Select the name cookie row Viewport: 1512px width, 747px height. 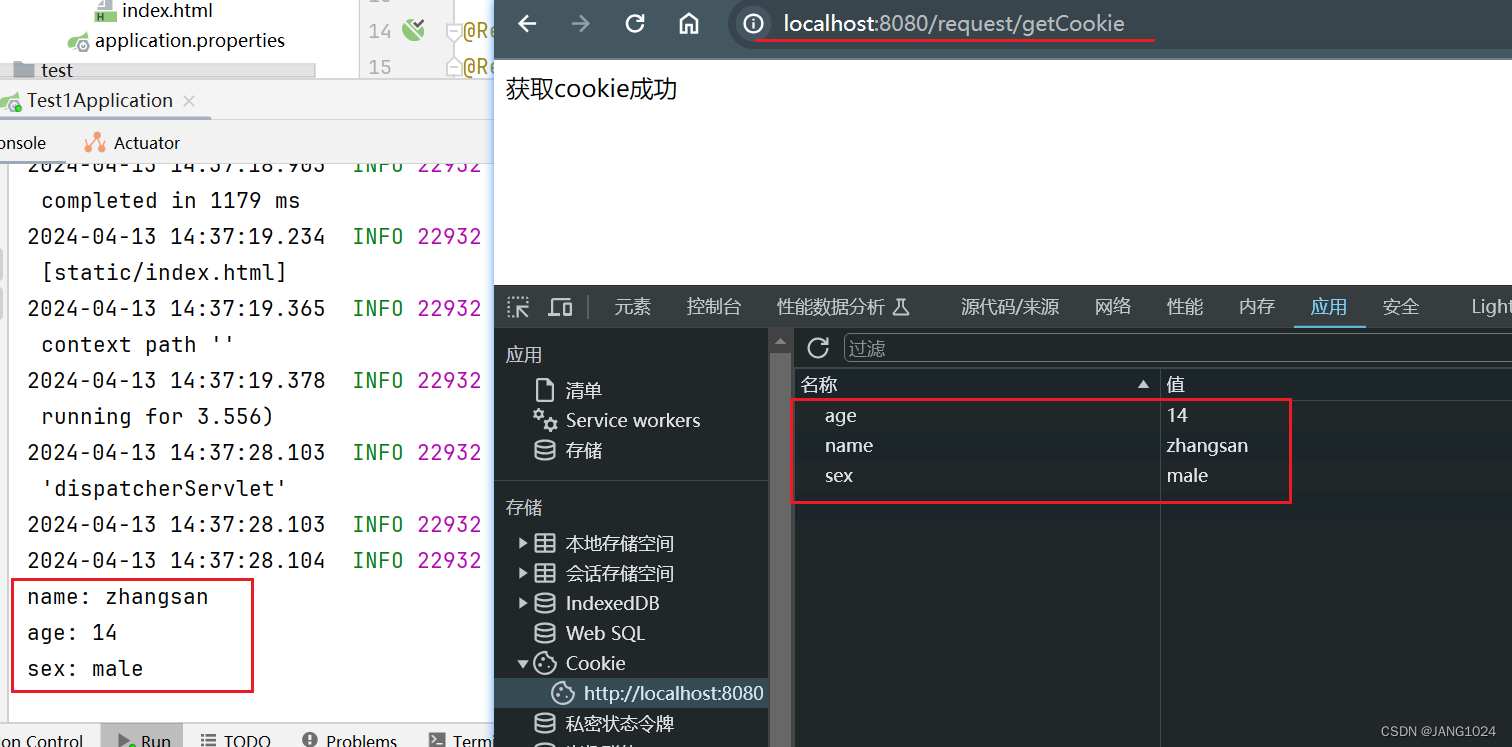(x=1153, y=445)
